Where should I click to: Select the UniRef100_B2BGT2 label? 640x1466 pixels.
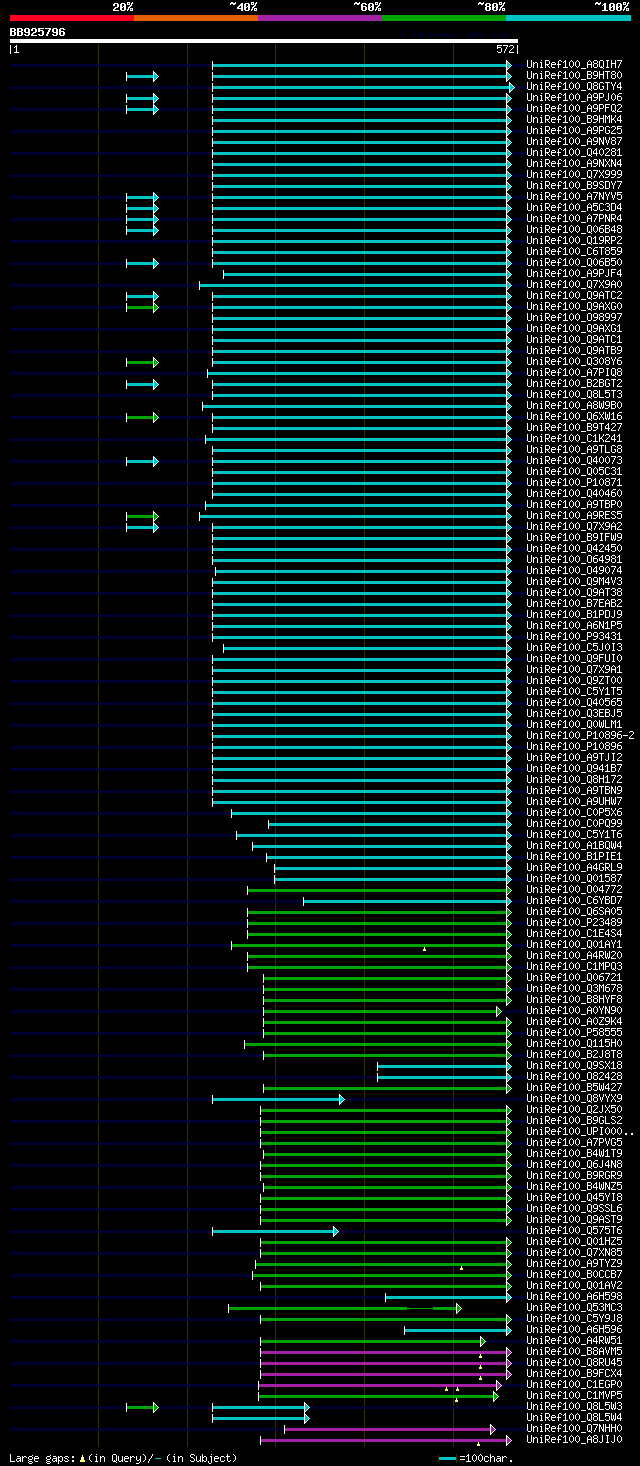574,384
